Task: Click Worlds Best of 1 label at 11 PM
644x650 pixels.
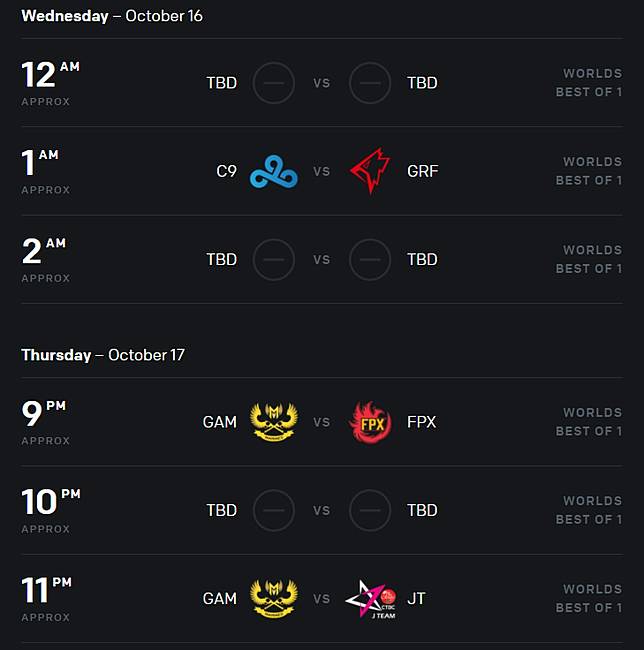Action: point(589,598)
